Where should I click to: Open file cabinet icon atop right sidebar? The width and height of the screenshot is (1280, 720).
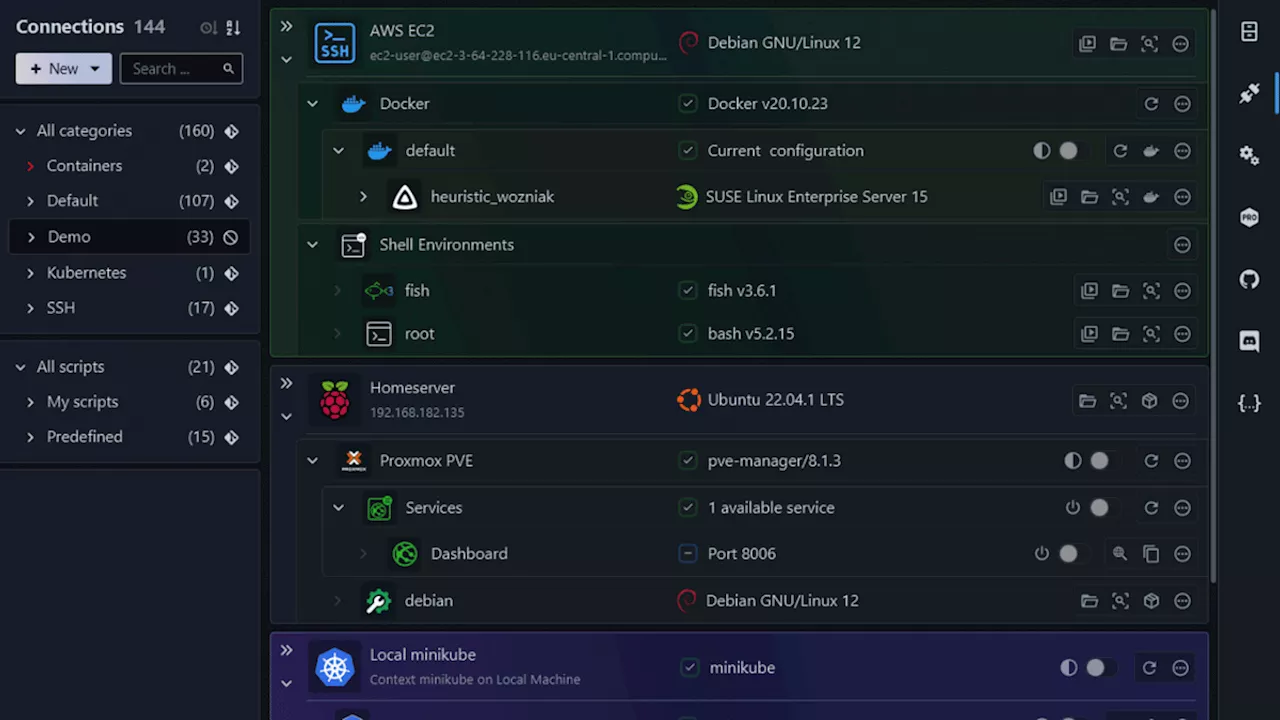[1249, 32]
